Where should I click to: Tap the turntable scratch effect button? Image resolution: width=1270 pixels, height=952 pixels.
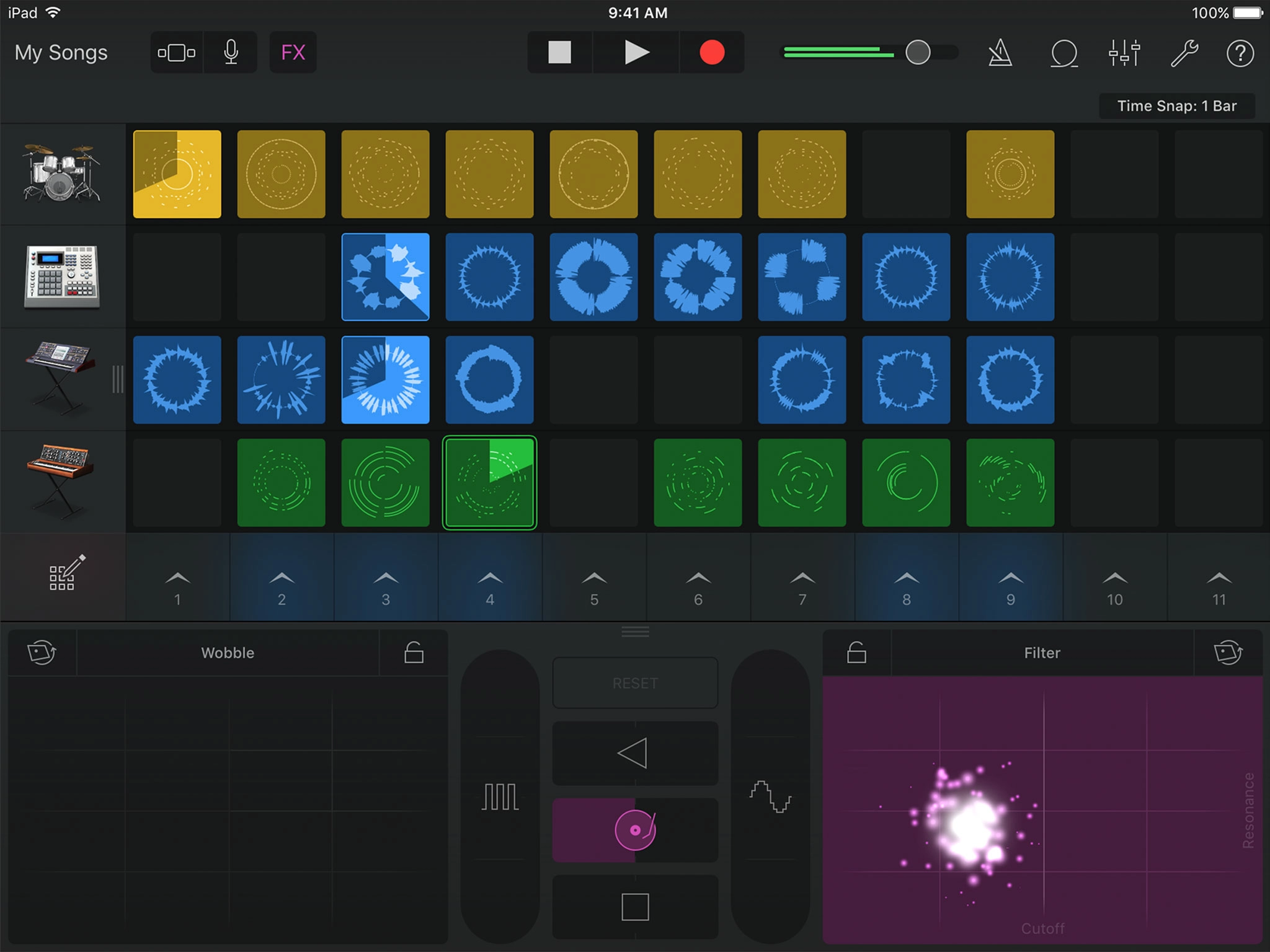coord(635,830)
